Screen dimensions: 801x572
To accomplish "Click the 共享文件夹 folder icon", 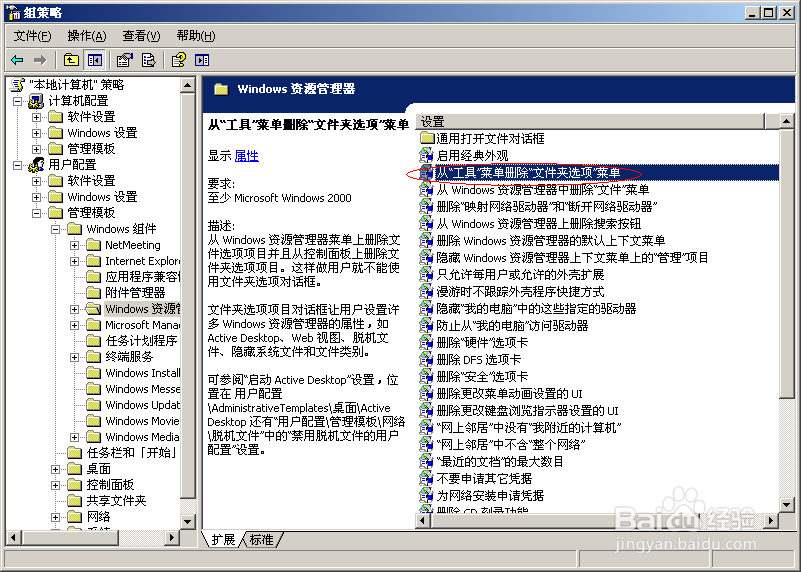I will pos(75,500).
